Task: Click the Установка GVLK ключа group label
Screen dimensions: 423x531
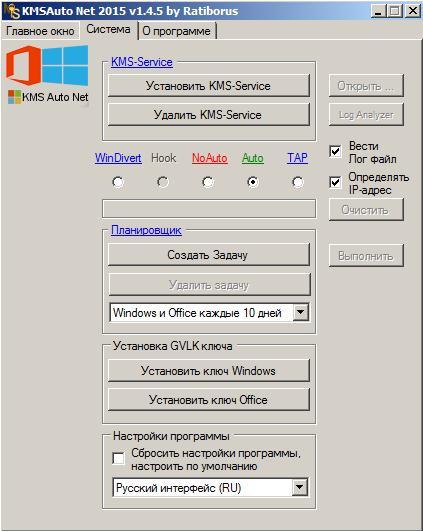Action: [172, 346]
